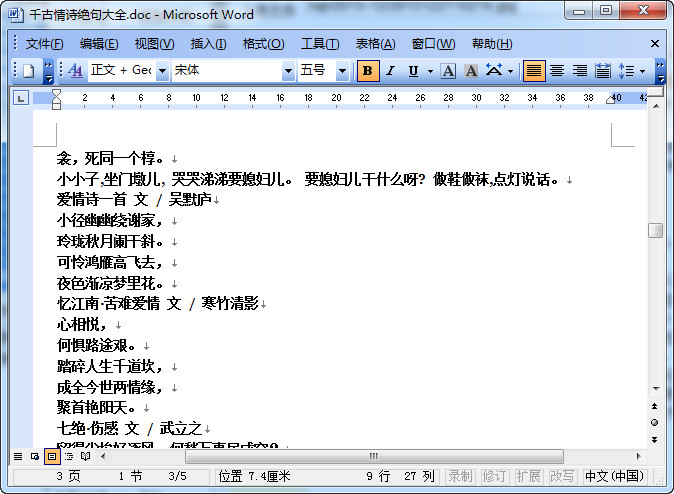This screenshot has height=494, width=674.
Task: Split the window with the splitter above scrollbar
Action: (x=656, y=93)
